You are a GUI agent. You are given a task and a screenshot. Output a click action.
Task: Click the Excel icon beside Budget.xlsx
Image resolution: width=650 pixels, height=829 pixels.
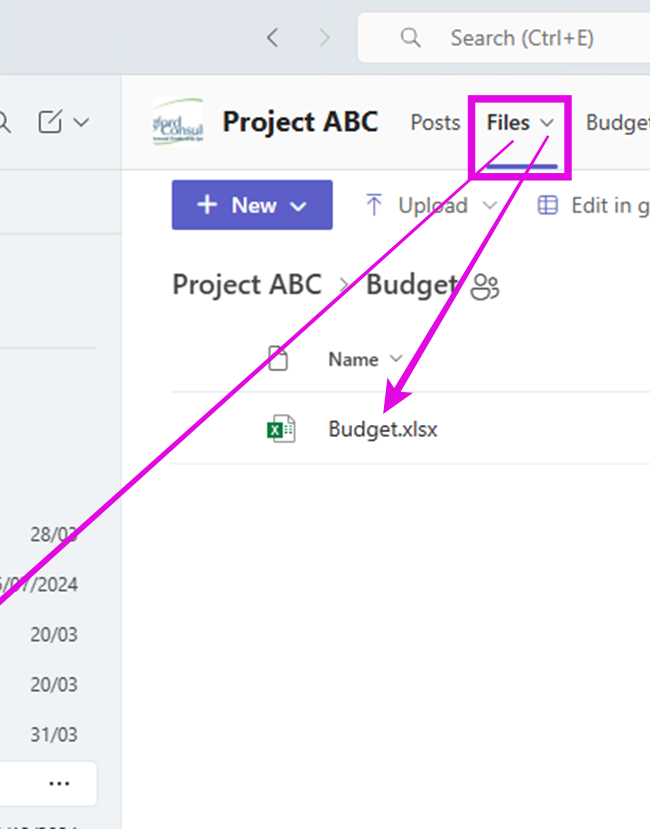point(281,429)
